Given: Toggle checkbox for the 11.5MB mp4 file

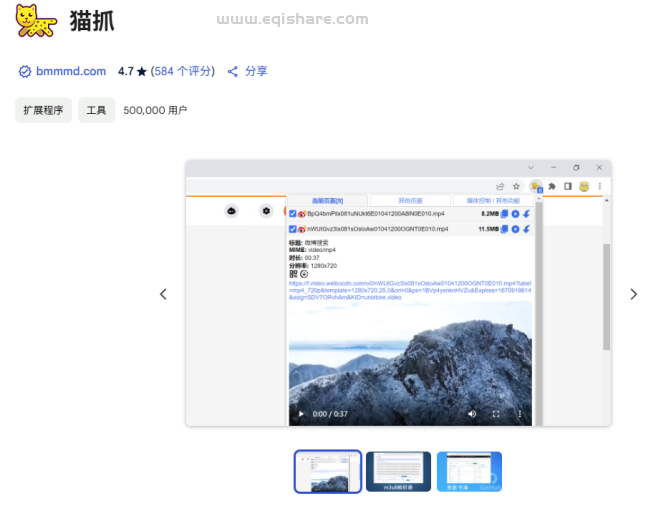Looking at the screenshot, I should click(293, 229).
